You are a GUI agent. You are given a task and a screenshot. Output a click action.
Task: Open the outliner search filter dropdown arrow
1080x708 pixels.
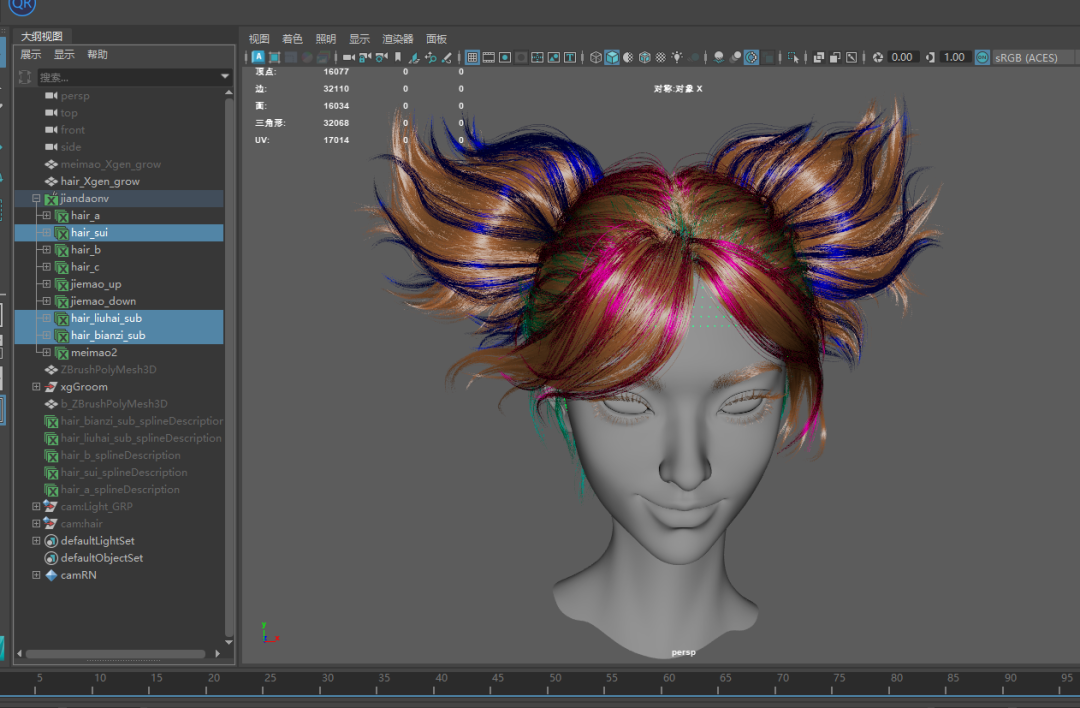225,77
